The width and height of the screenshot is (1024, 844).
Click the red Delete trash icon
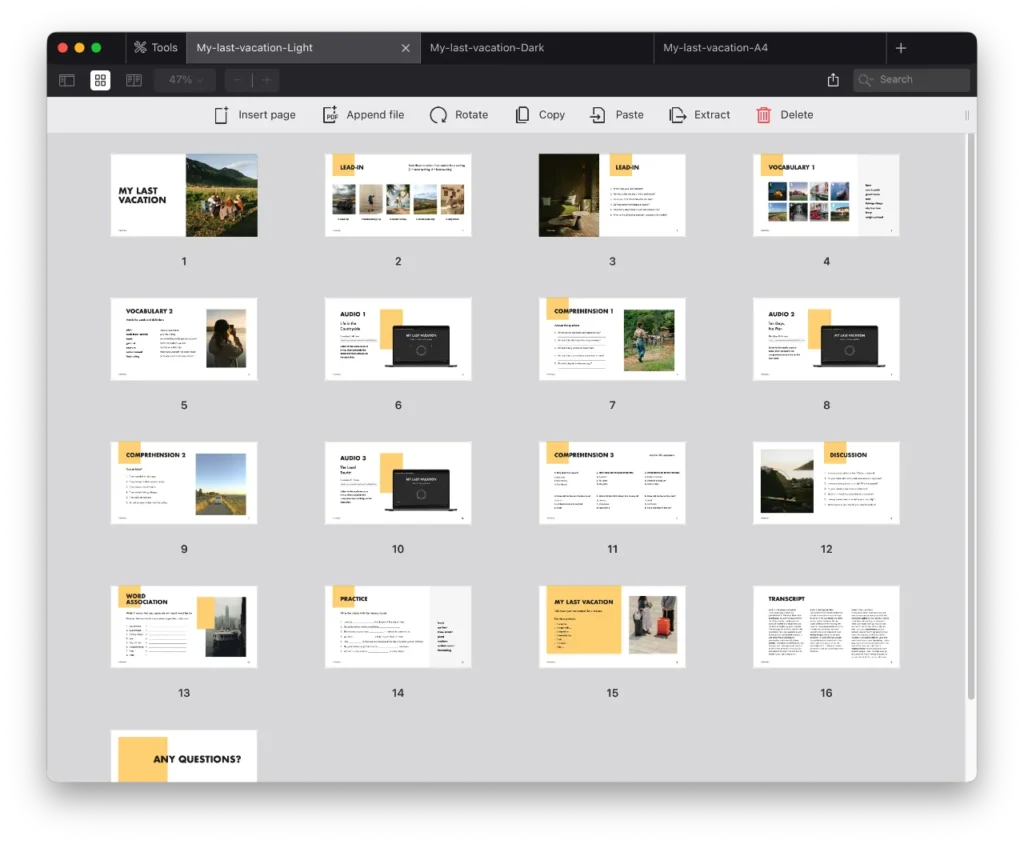tap(764, 115)
